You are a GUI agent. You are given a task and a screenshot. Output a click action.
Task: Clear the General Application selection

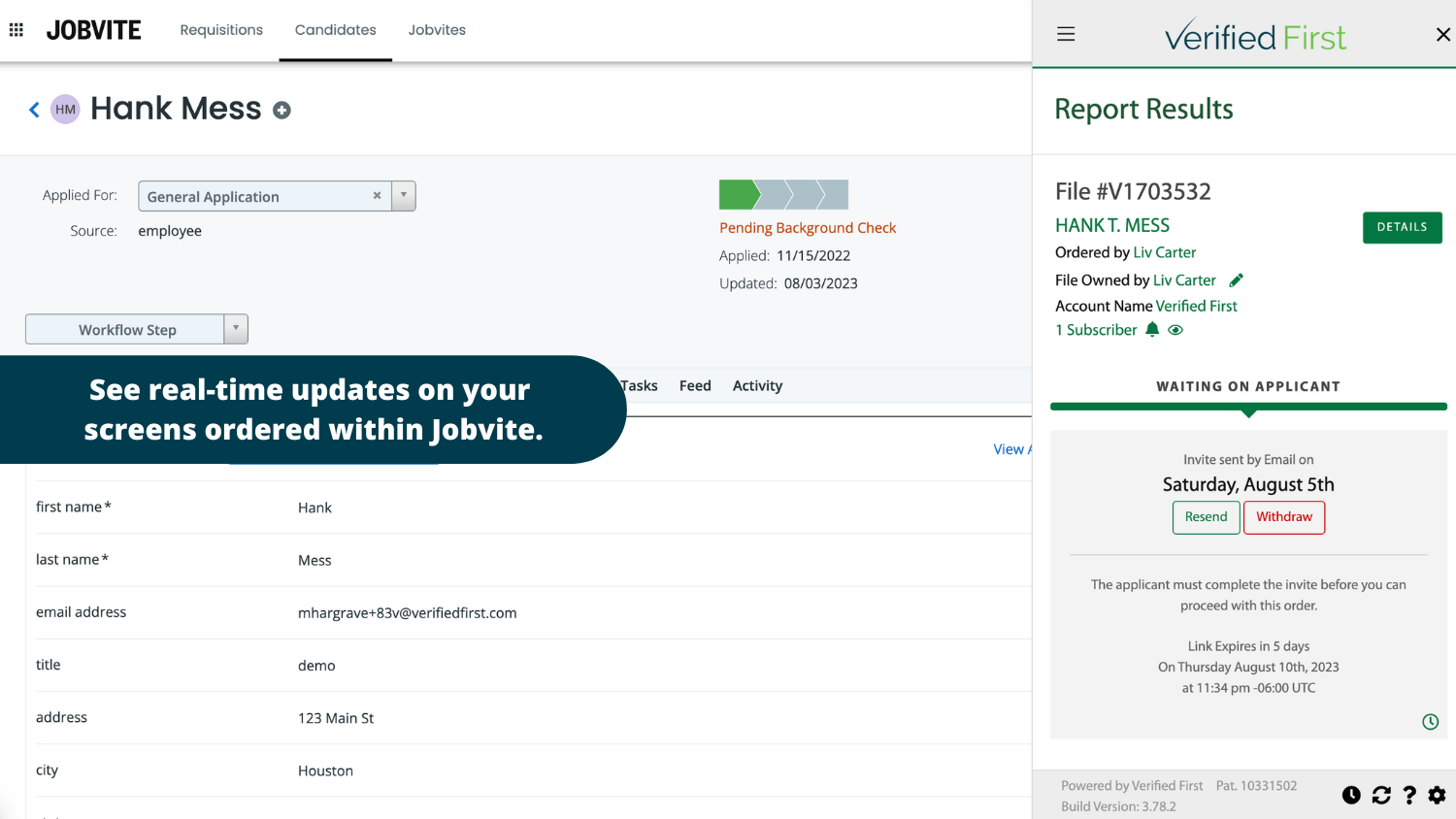point(377,196)
